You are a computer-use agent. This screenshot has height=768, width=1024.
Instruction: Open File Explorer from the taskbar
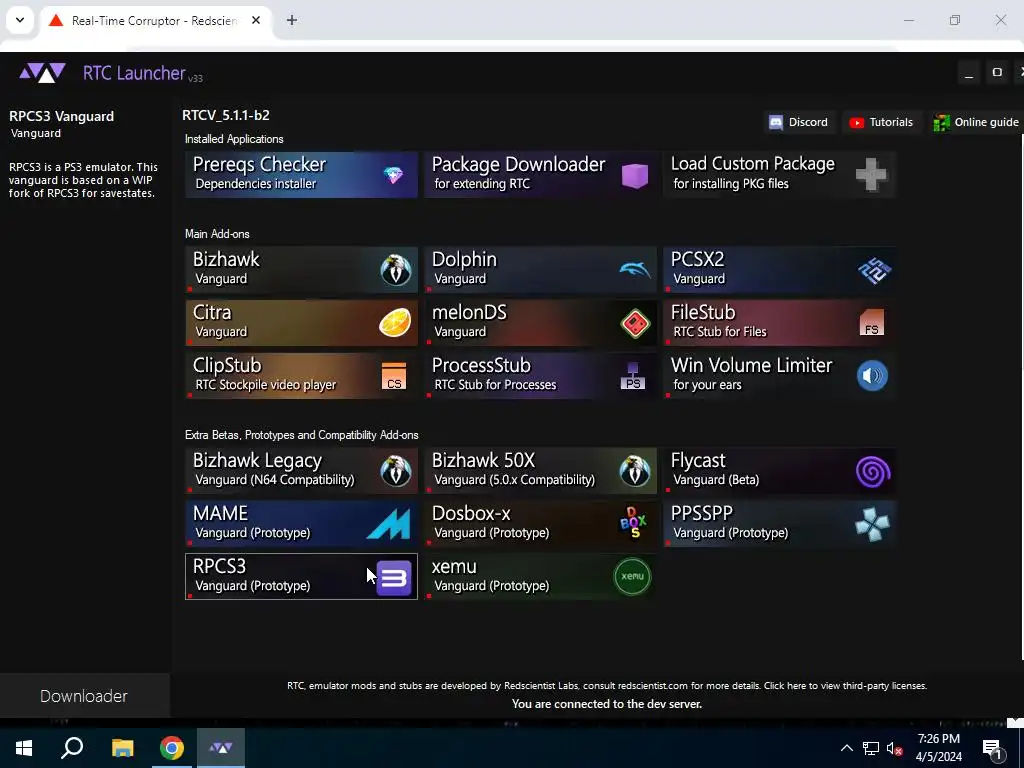pos(122,748)
